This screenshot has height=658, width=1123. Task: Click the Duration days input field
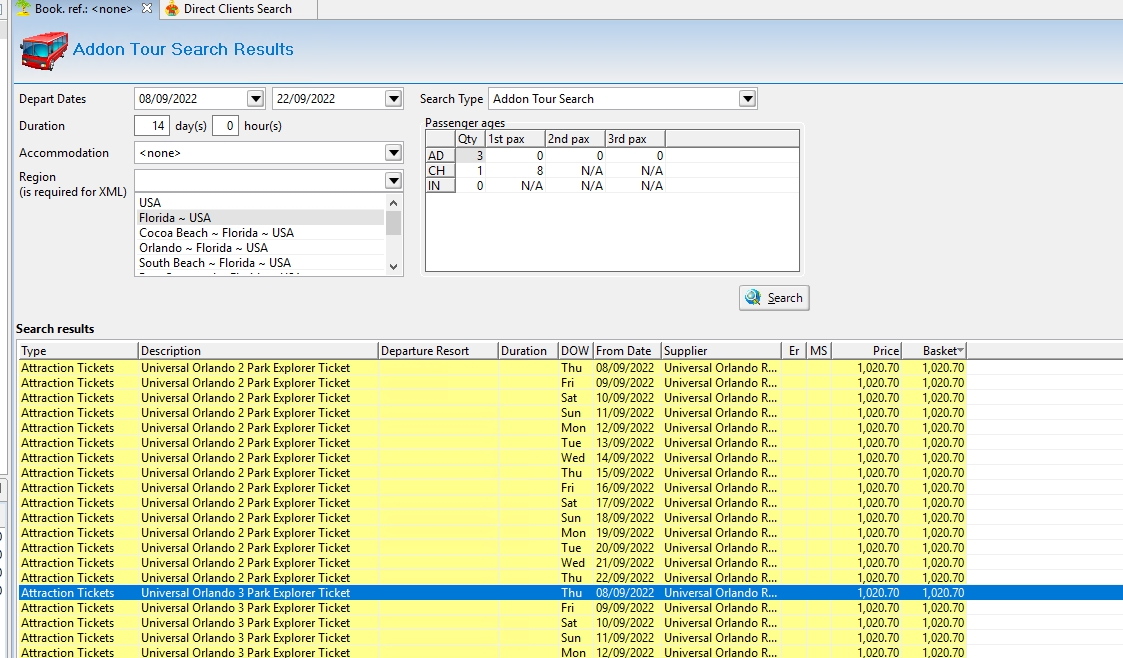(x=152, y=126)
